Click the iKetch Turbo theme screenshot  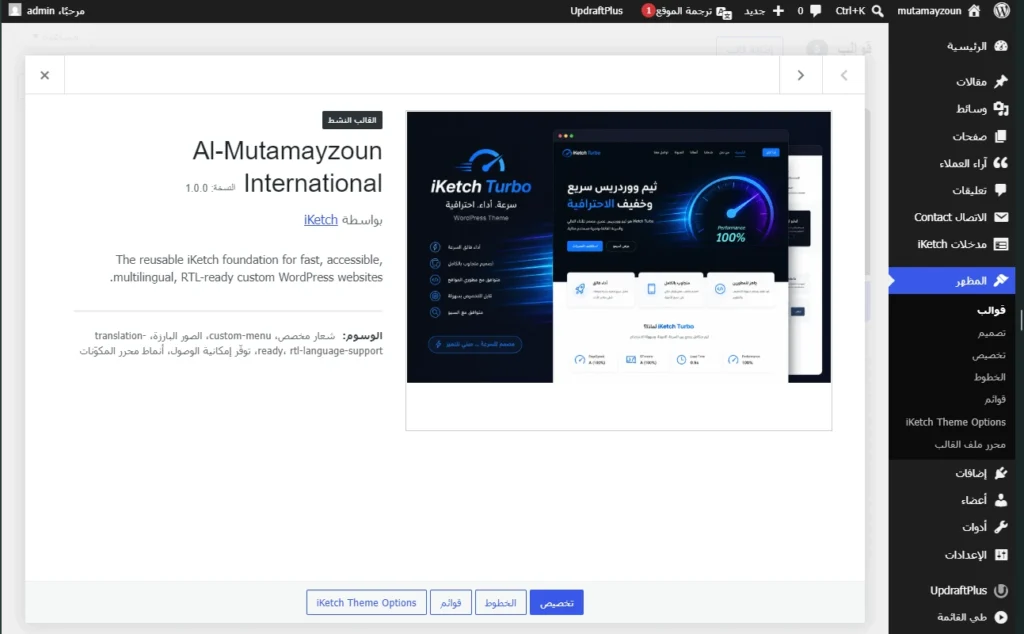[x=618, y=247]
